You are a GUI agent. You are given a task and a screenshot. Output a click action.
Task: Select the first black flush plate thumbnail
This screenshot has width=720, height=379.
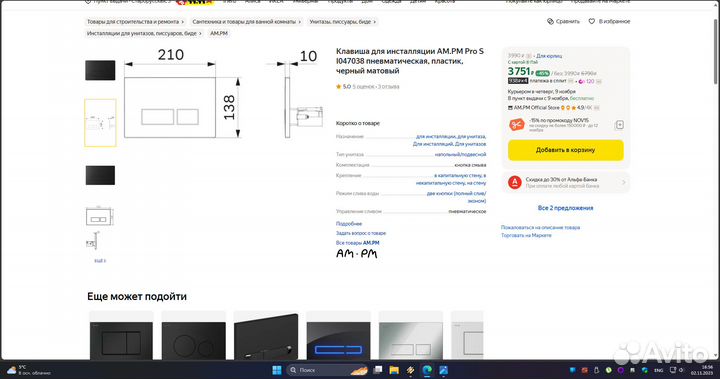[100, 70]
